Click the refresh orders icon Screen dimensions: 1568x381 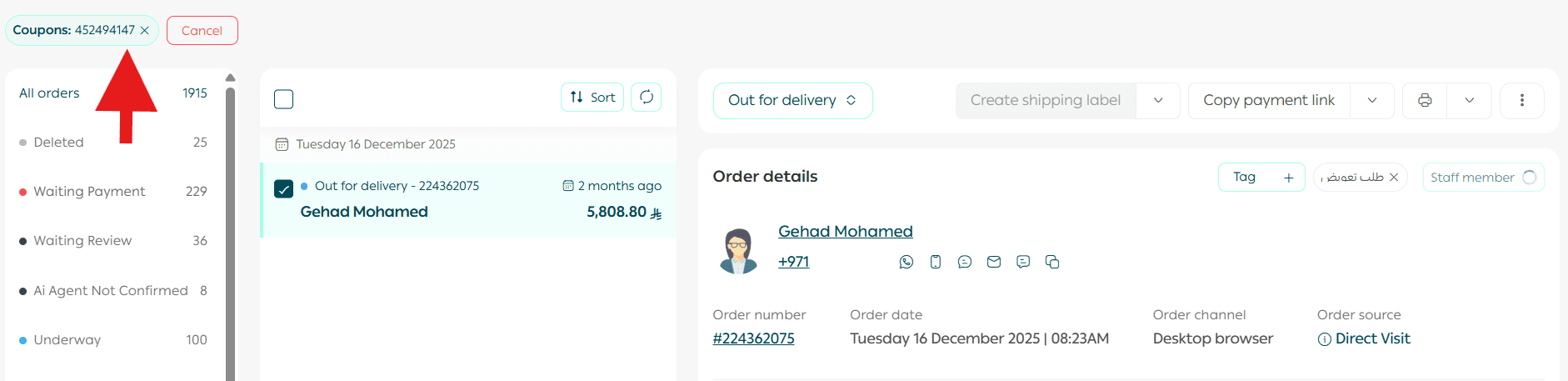pos(647,98)
